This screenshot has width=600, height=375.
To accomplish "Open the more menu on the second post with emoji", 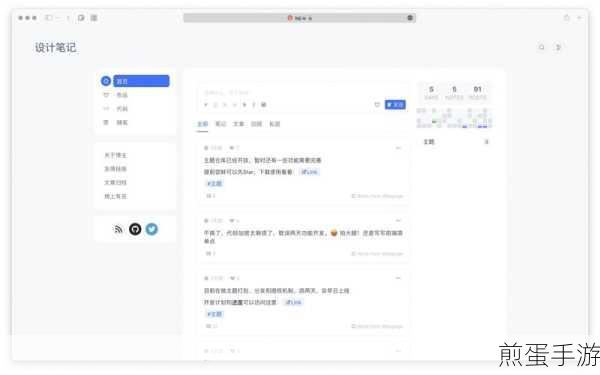I will pyautogui.click(x=398, y=220).
